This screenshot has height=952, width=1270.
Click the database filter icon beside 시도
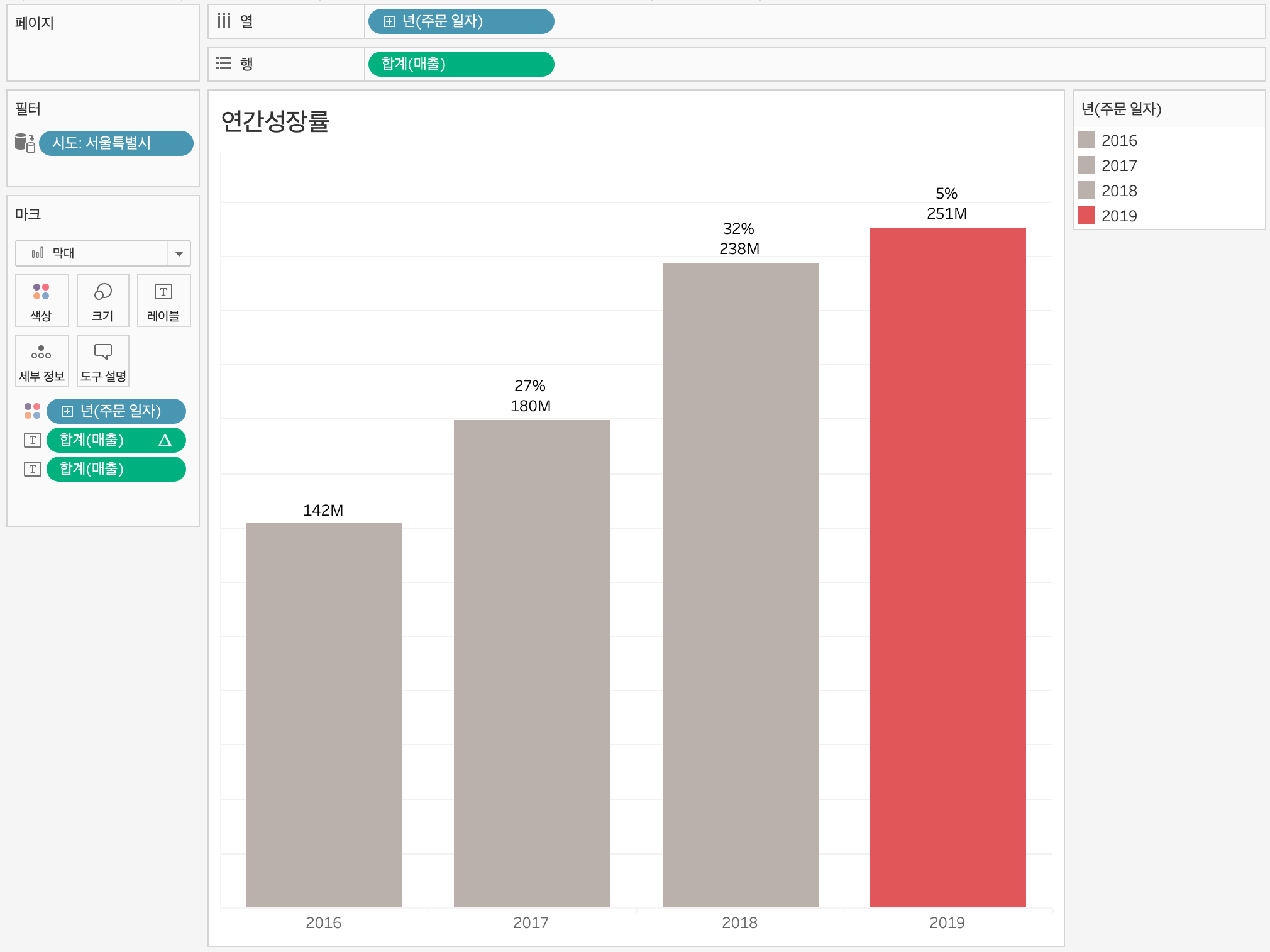[25, 143]
